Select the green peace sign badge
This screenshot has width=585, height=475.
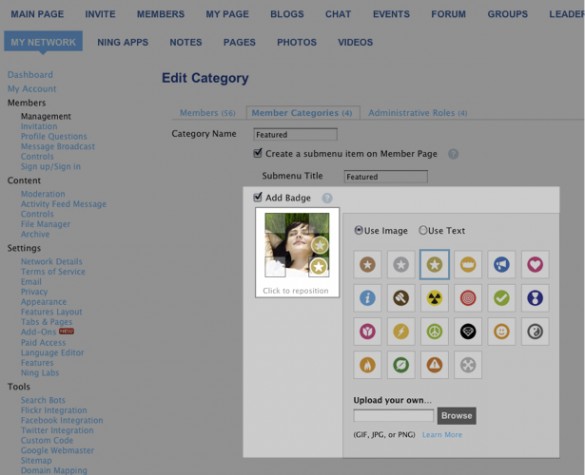[435, 331]
